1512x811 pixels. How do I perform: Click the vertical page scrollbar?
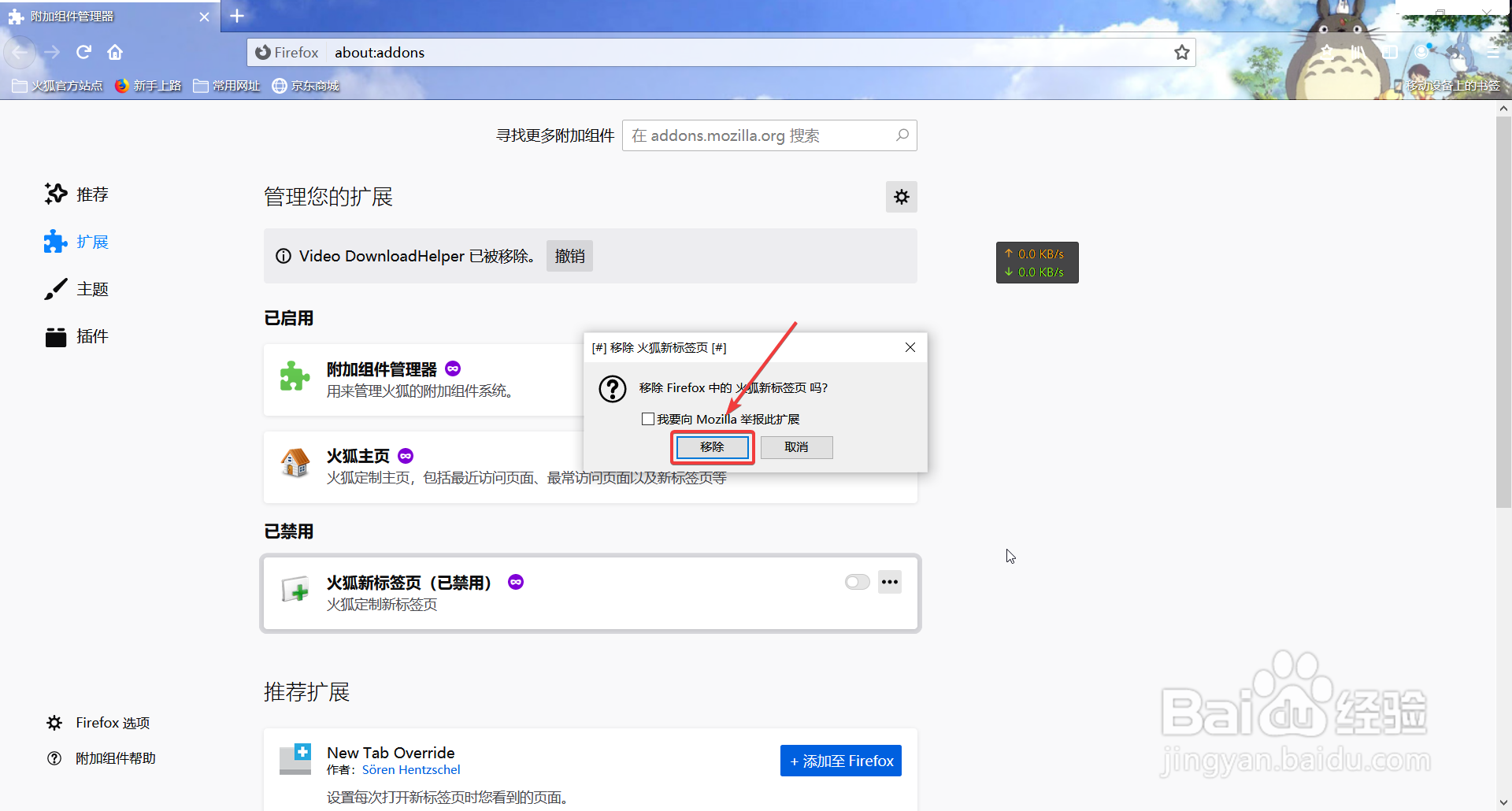click(x=1503, y=313)
